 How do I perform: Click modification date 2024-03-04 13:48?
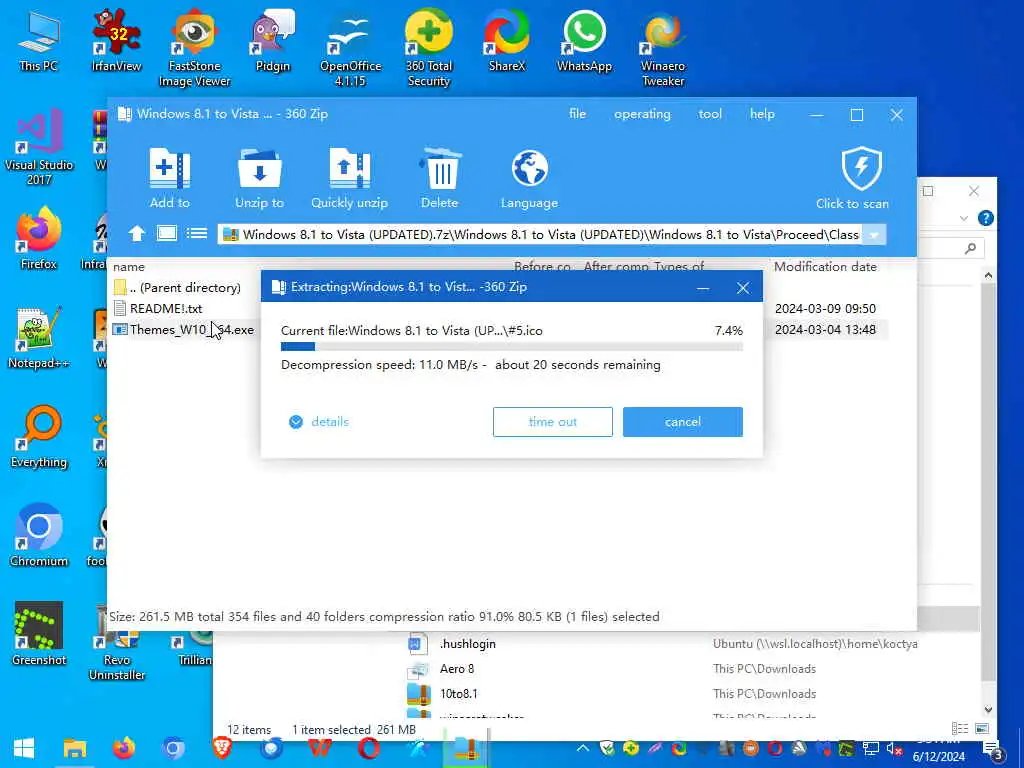[x=825, y=329]
